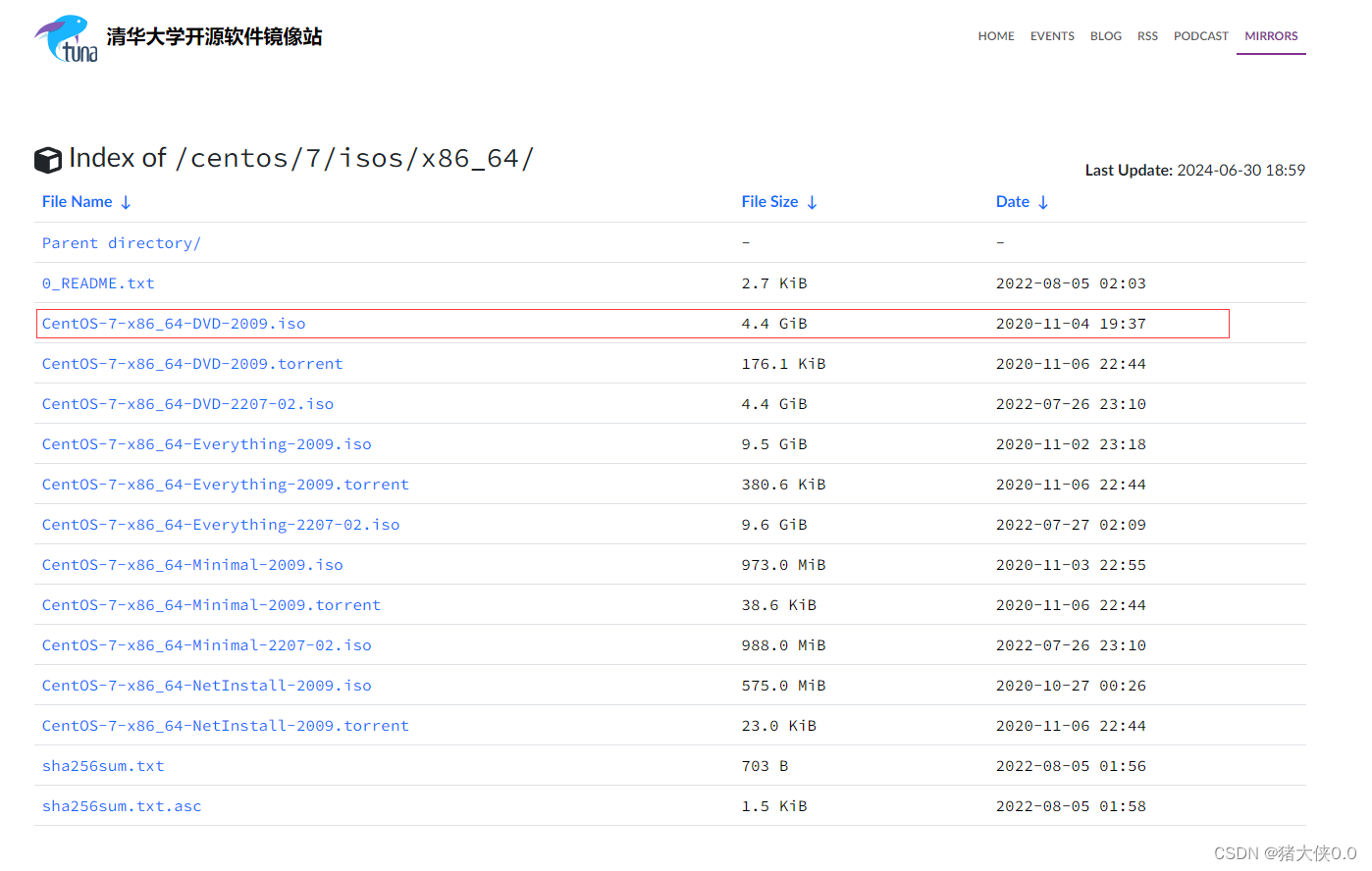Click the 973.0 MiB size value

click(x=783, y=565)
